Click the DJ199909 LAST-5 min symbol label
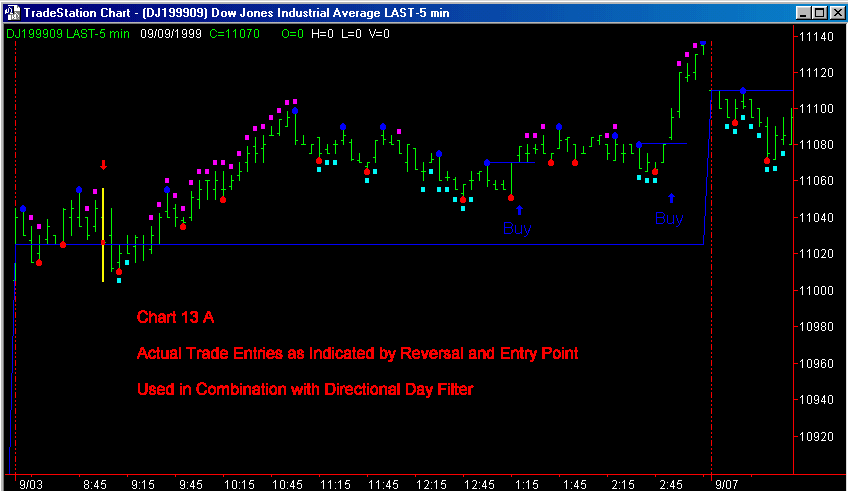This screenshot has height=491, width=848. click(x=68, y=34)
